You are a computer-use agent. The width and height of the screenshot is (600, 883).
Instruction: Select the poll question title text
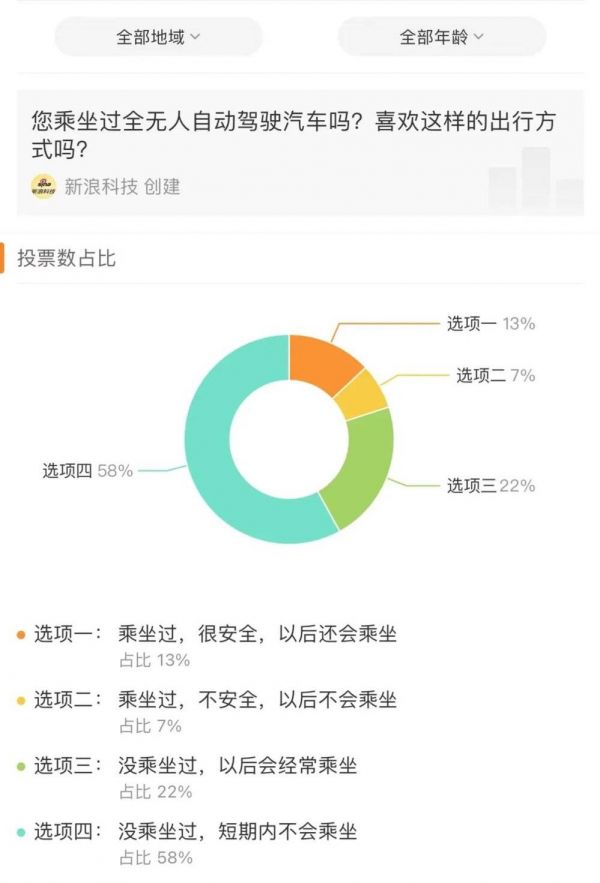[x=293, y=136]
